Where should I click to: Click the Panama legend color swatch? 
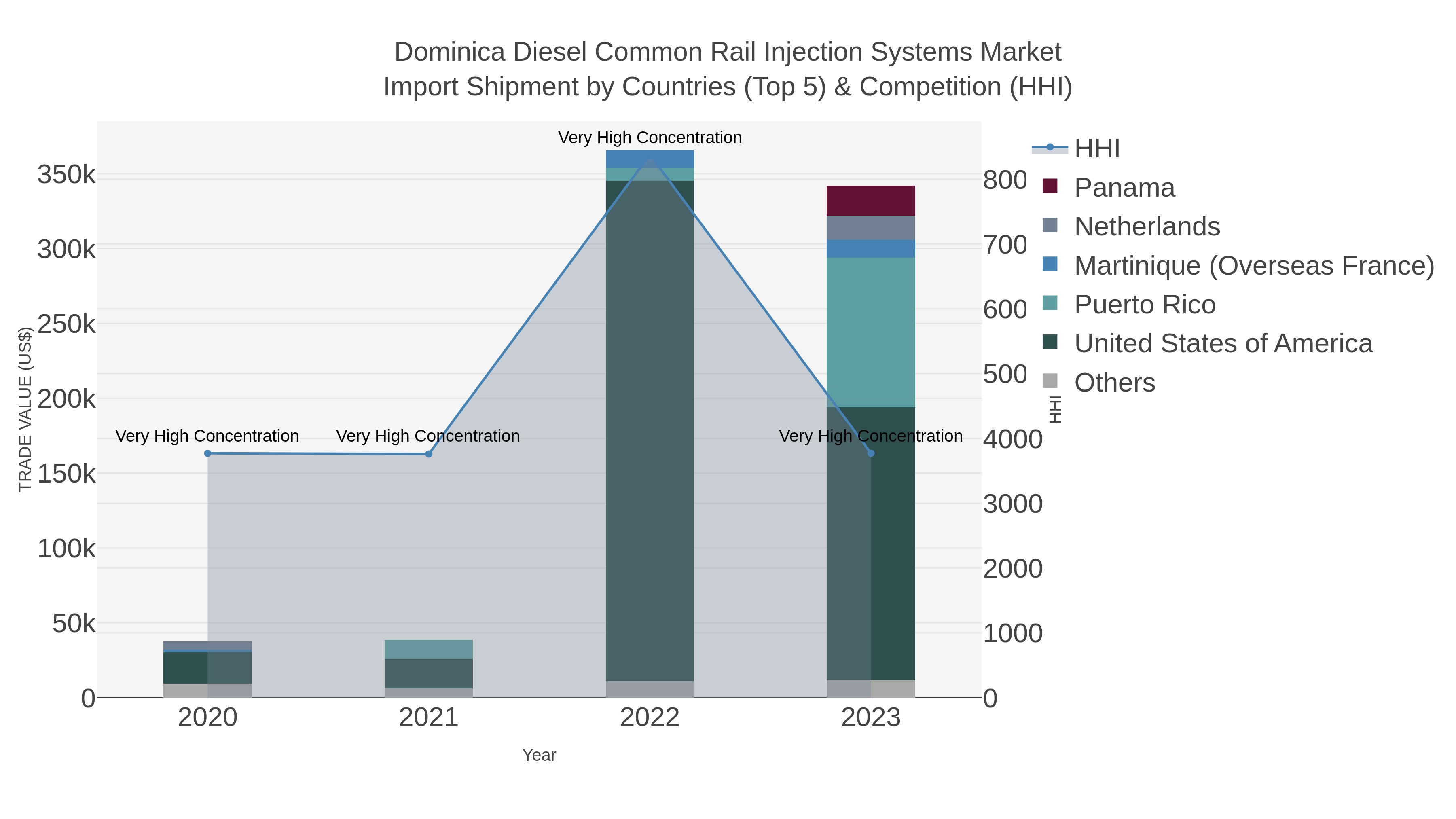coord(1050,186)
